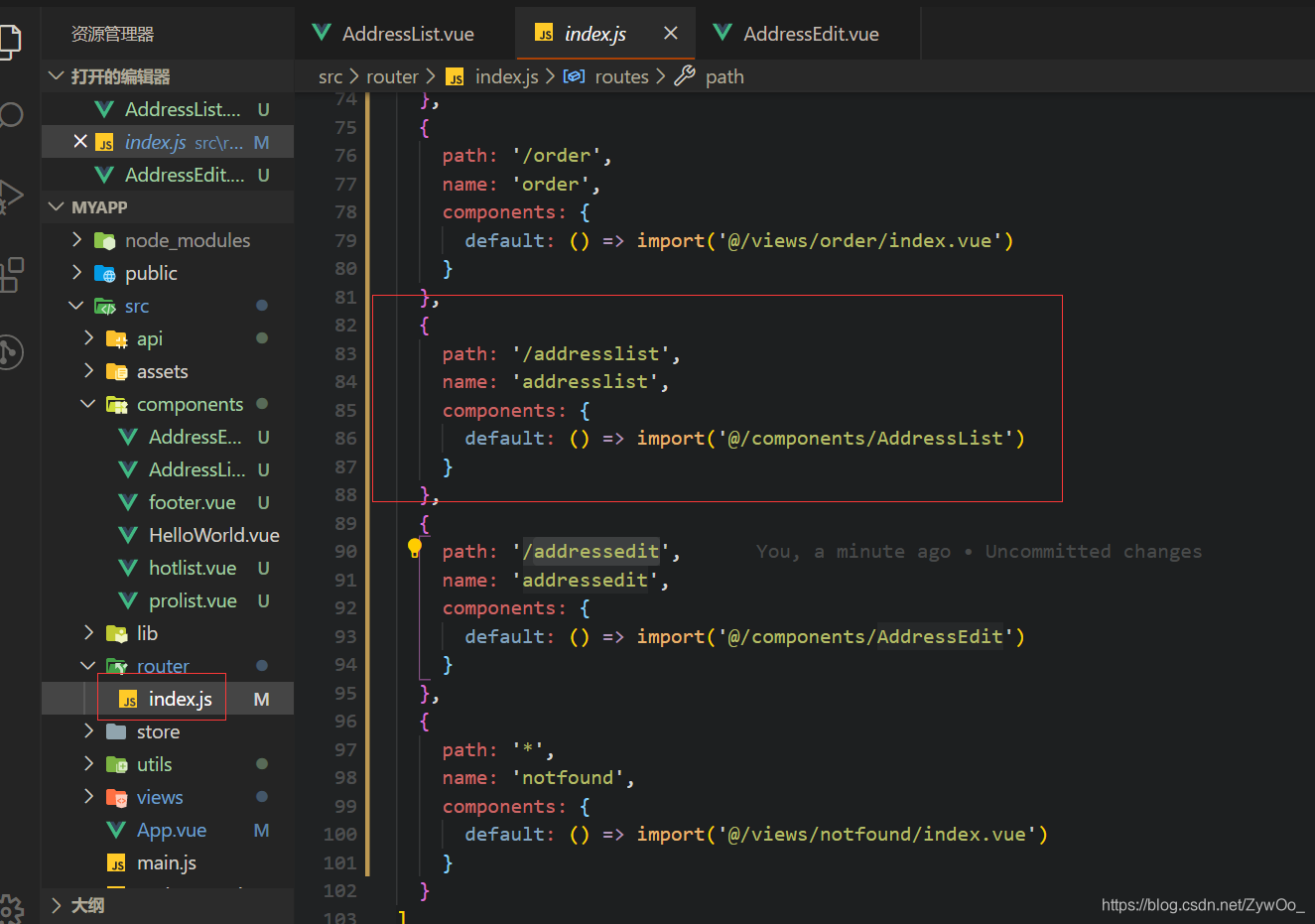
Task: Open prolist.vue in the file tree
Action: coord(168,600)
